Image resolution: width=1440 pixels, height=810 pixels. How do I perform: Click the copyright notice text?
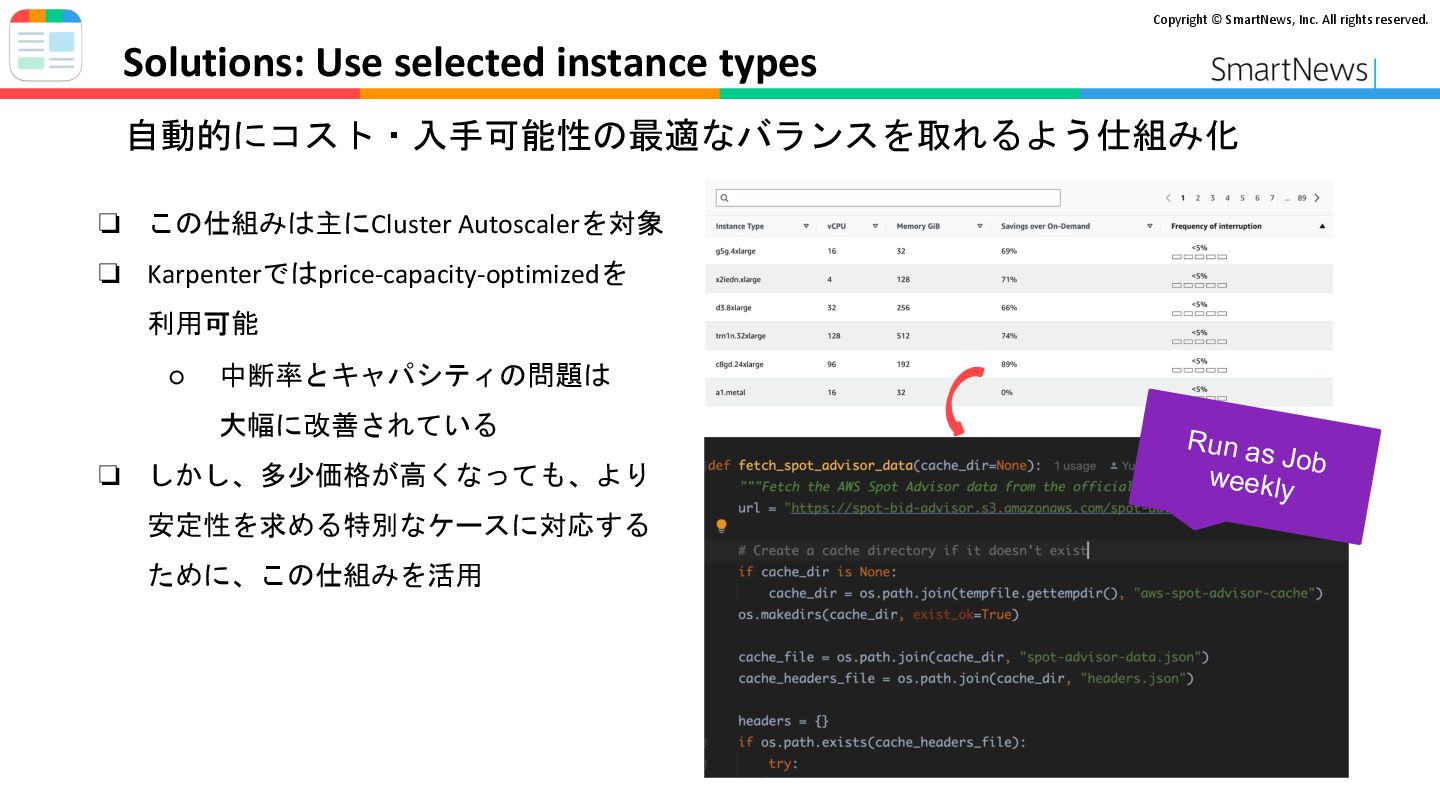(x=1290, y=19)
